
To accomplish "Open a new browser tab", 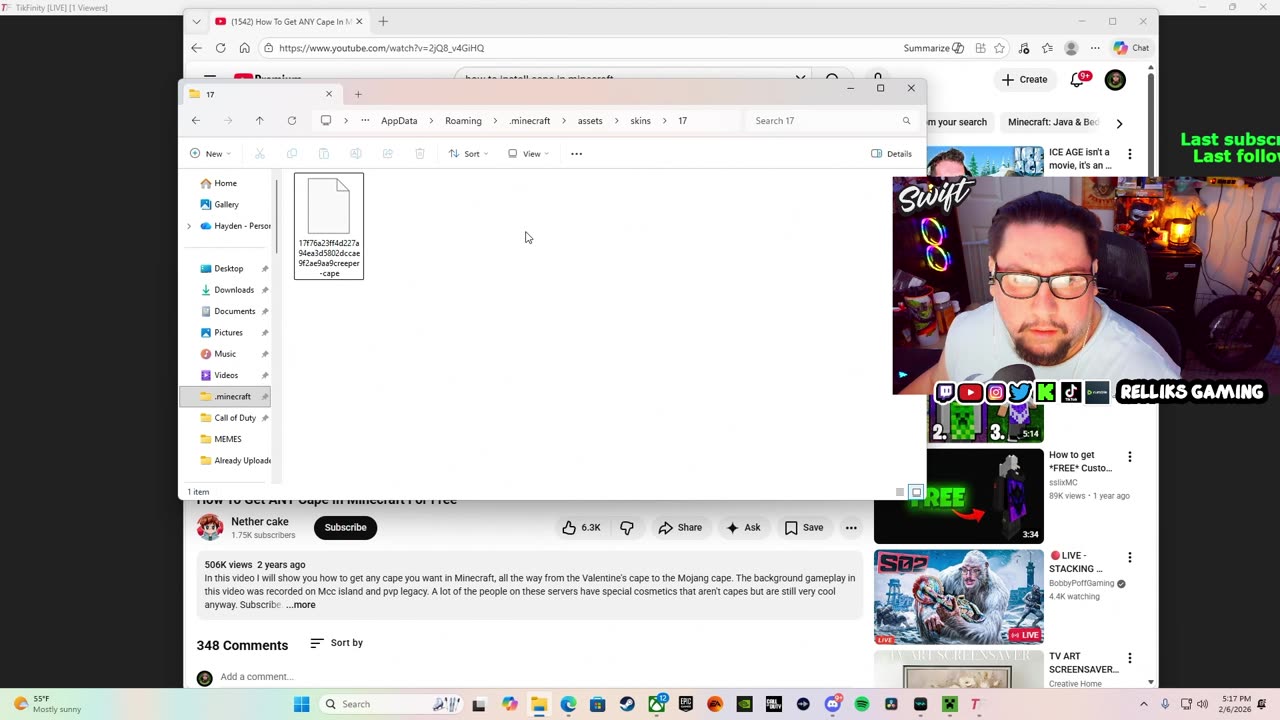I will coord(383,21).
